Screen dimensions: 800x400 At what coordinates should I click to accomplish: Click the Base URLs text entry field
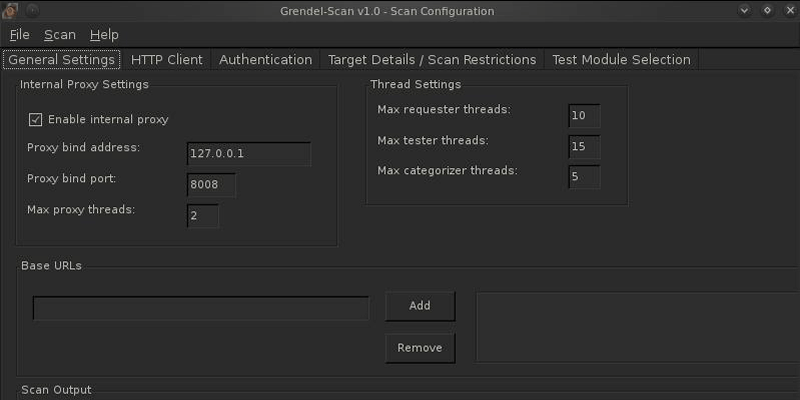click(x=201, y=308)
